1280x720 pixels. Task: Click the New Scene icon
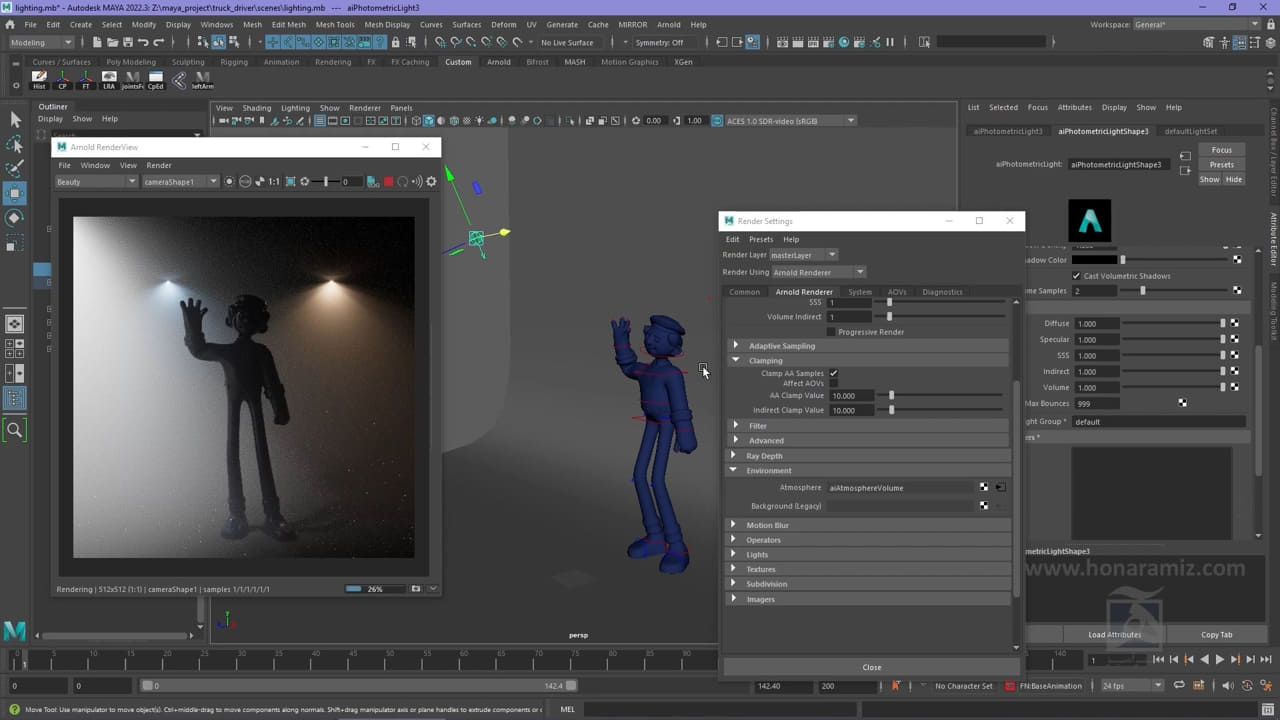coord(96,42)
